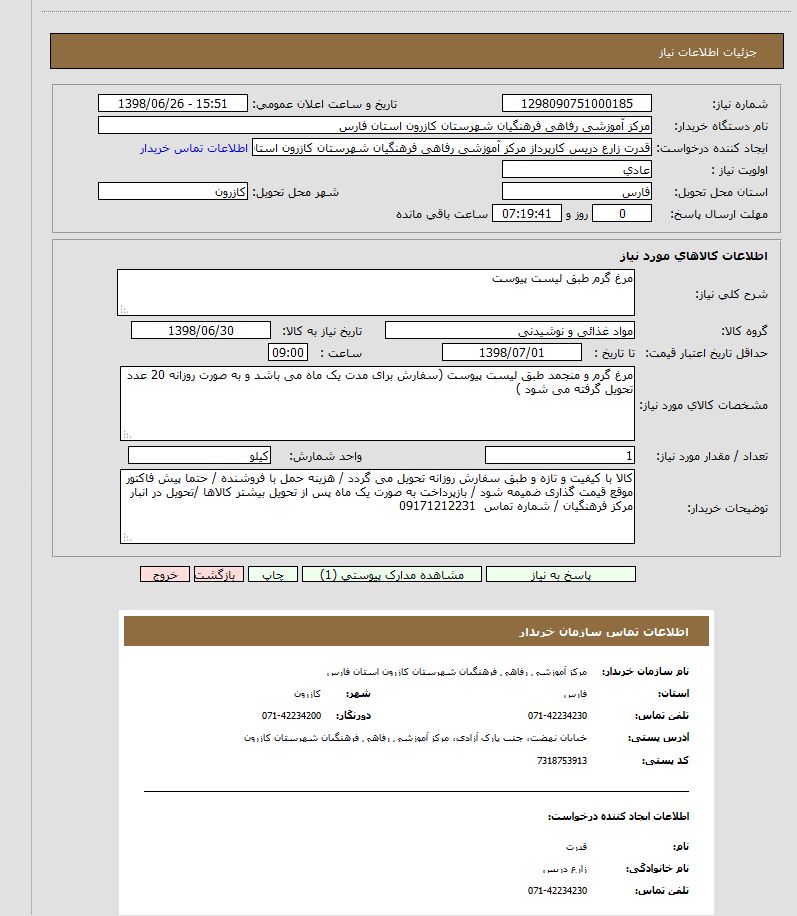Open the اطلاعات تماس خریدار link
The image size is (797, 916).
click(194, 148)
